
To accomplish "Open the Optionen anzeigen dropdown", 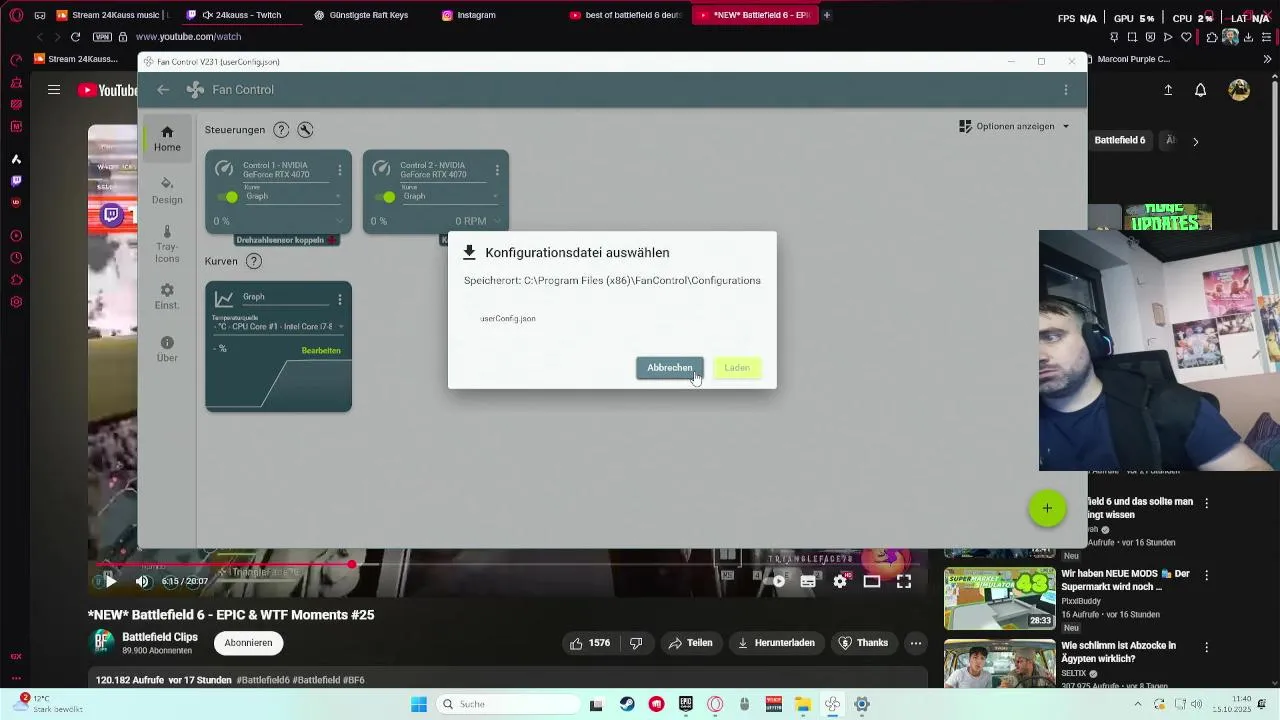I will 1014,127.
